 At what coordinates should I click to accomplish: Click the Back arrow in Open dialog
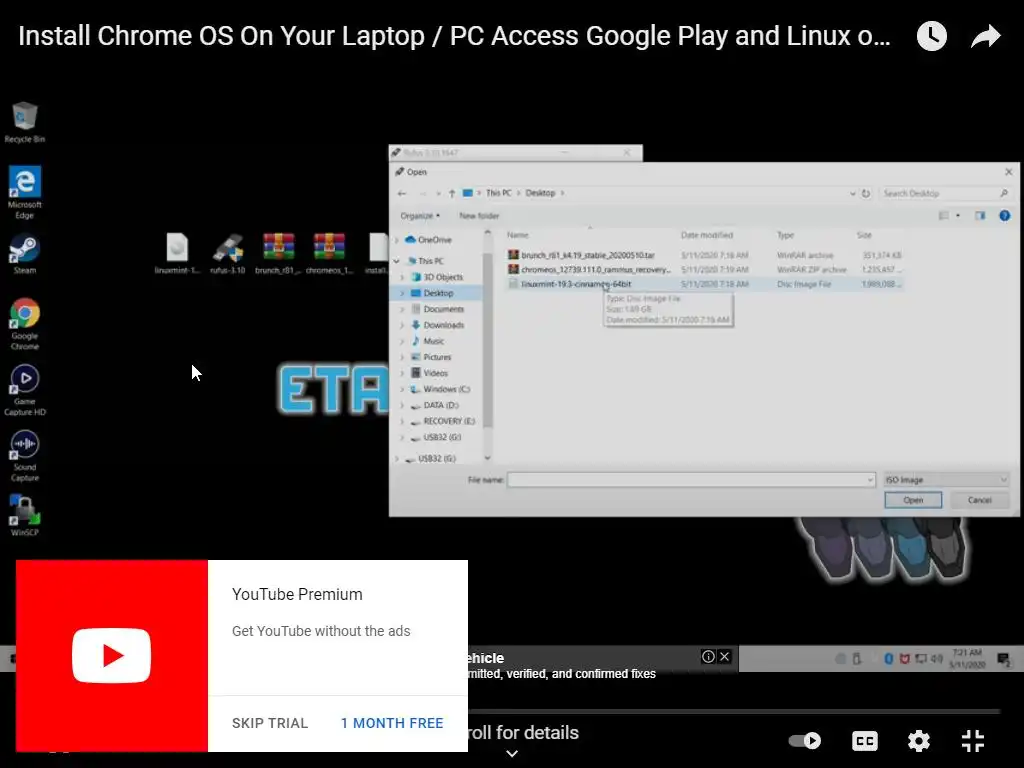click(402, 193)
